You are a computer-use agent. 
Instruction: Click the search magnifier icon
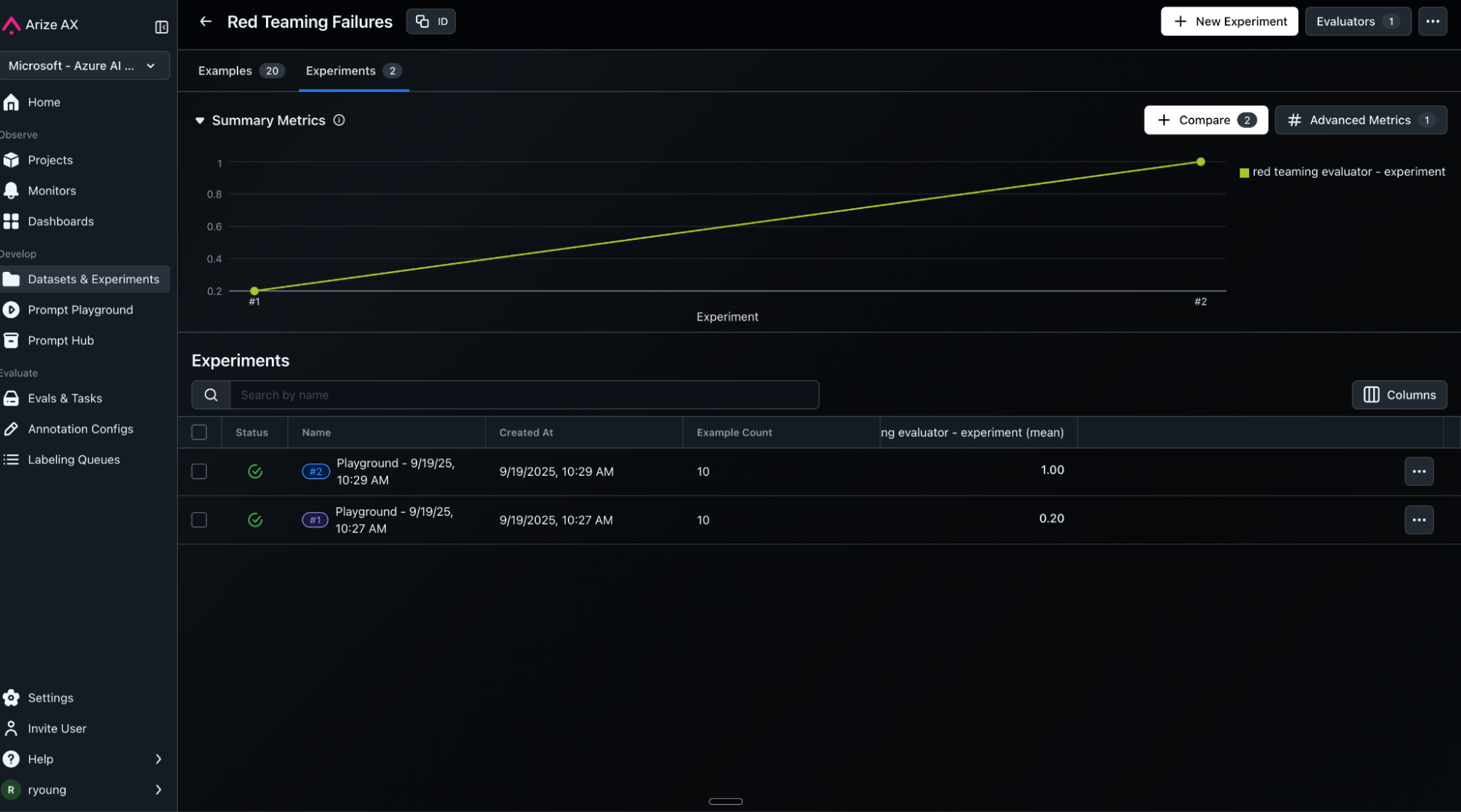(x=210, y=395)
